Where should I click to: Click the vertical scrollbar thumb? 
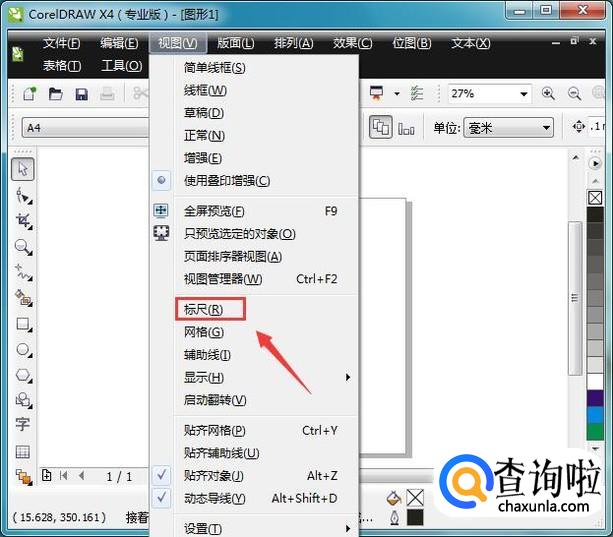pos(575,298)
